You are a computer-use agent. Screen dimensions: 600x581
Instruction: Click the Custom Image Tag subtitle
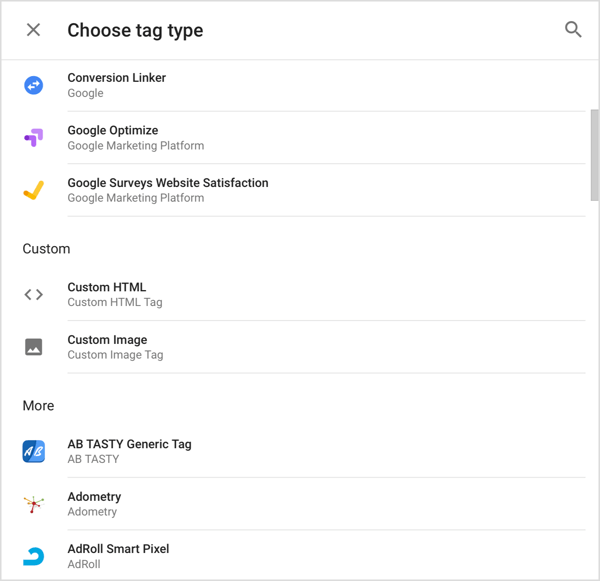115,355
